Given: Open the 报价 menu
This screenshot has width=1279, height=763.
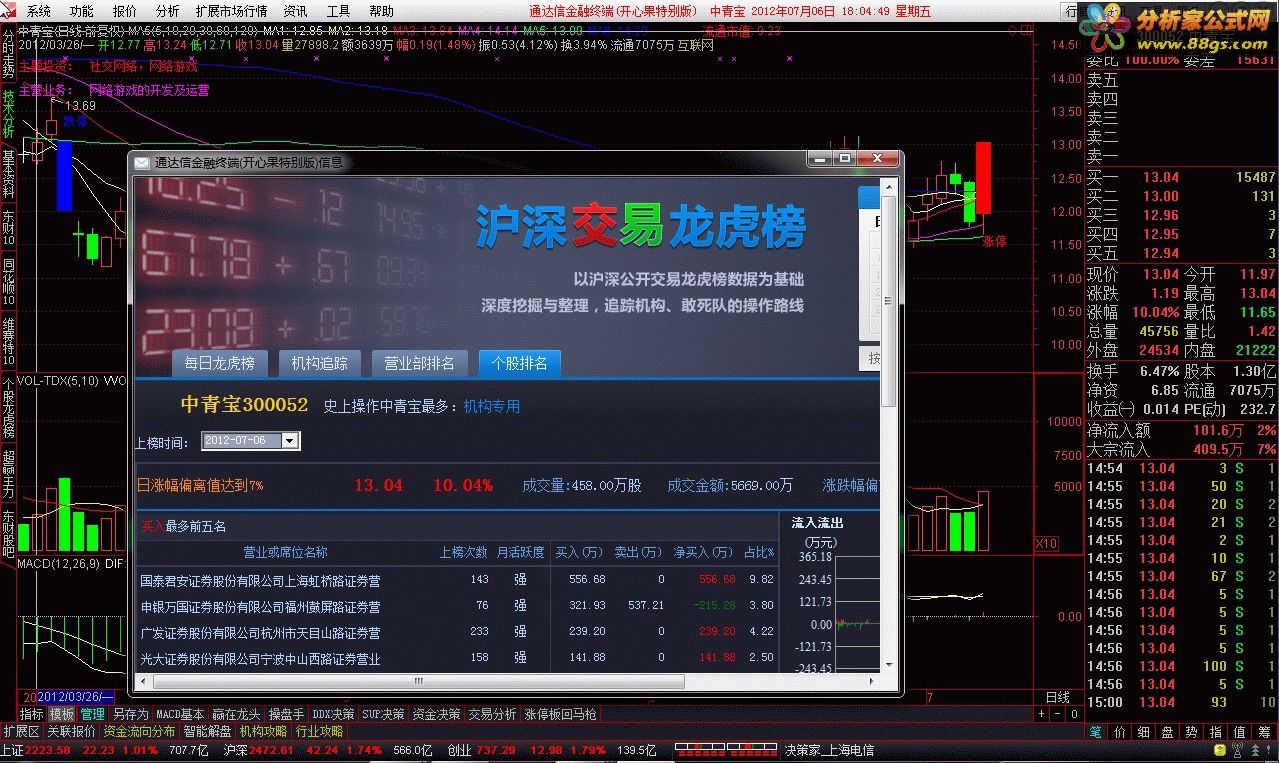Looking at the screenshot, I should (125, 11).
